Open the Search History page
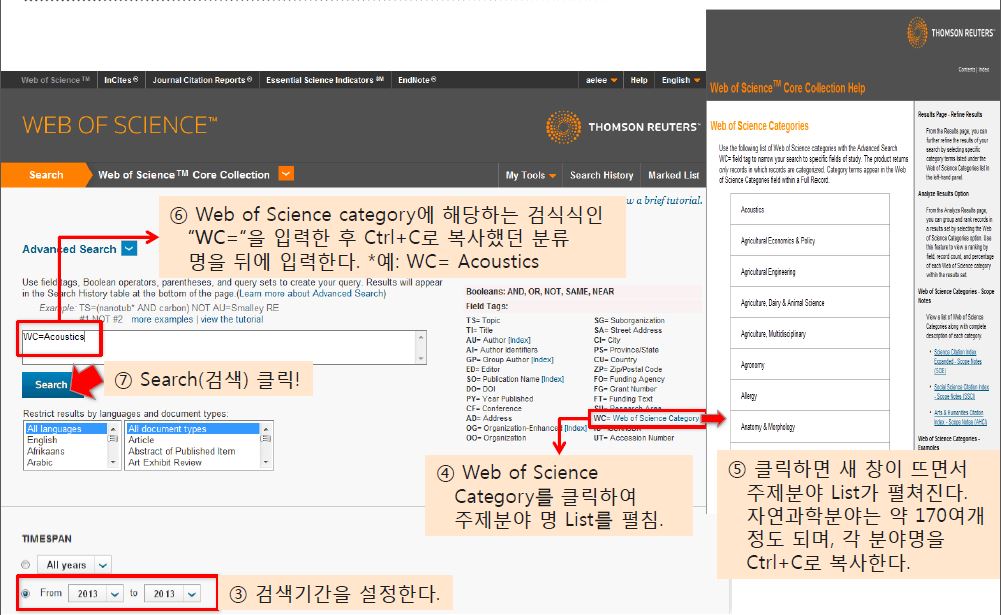 [x=601, y=175]
